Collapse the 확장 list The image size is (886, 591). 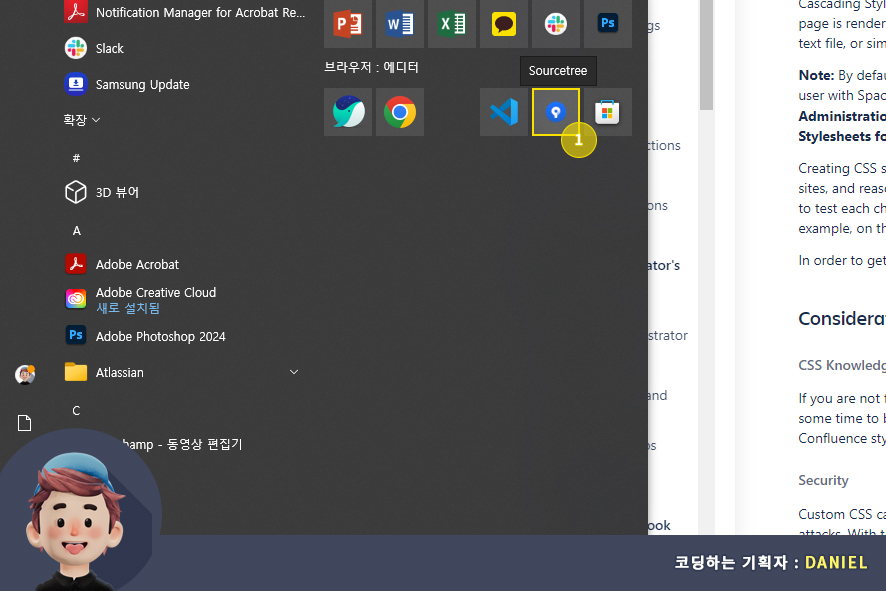tap(82, 120)
